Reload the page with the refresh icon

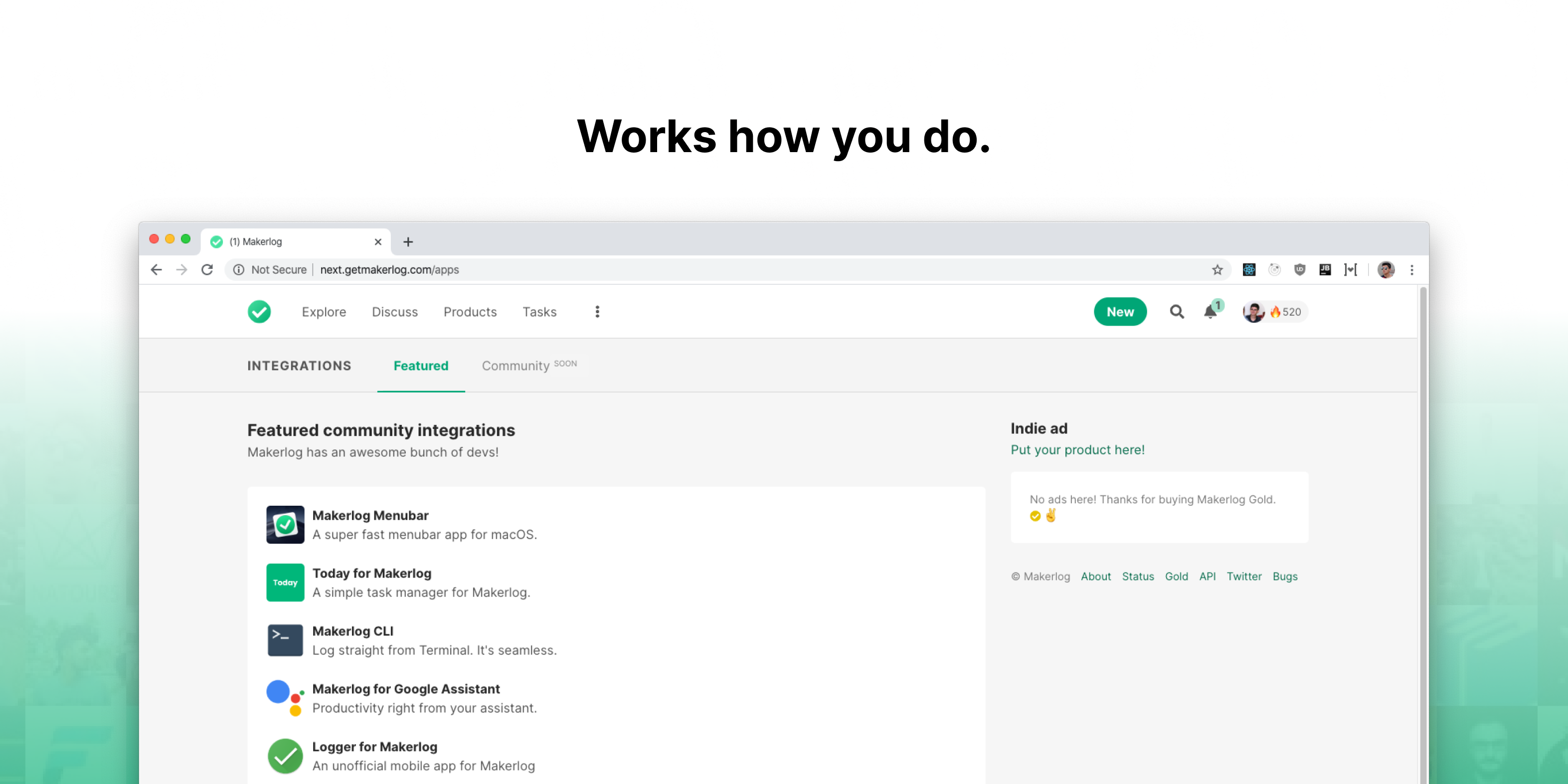[207, 270]
